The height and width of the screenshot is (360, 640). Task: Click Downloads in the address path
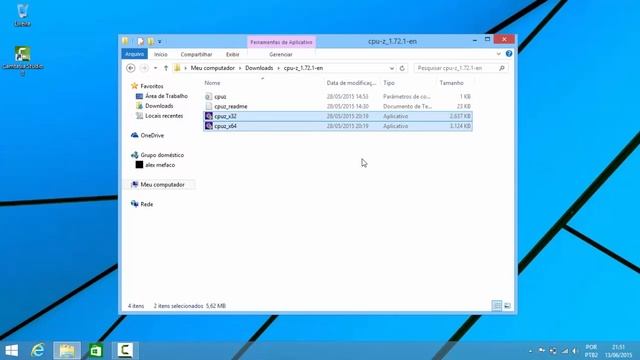259,68
